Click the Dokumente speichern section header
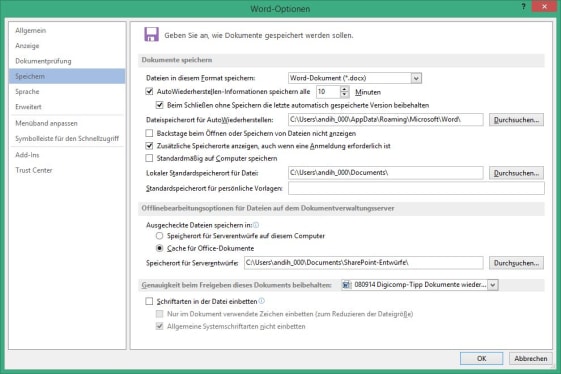561x374 pixels. click(x=341, y=60)
